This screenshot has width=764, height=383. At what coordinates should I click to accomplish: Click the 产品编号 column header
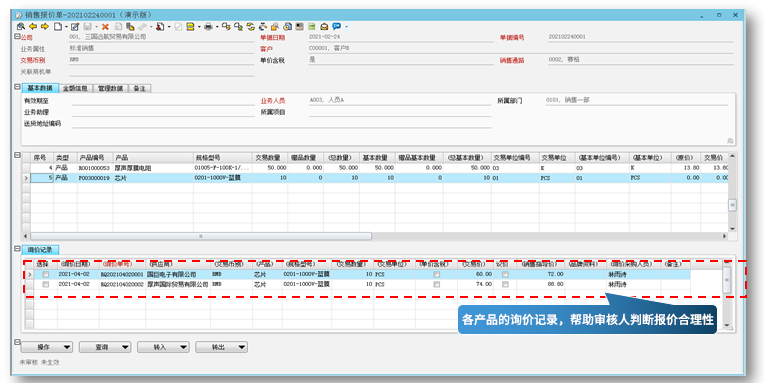coord(95,157)
